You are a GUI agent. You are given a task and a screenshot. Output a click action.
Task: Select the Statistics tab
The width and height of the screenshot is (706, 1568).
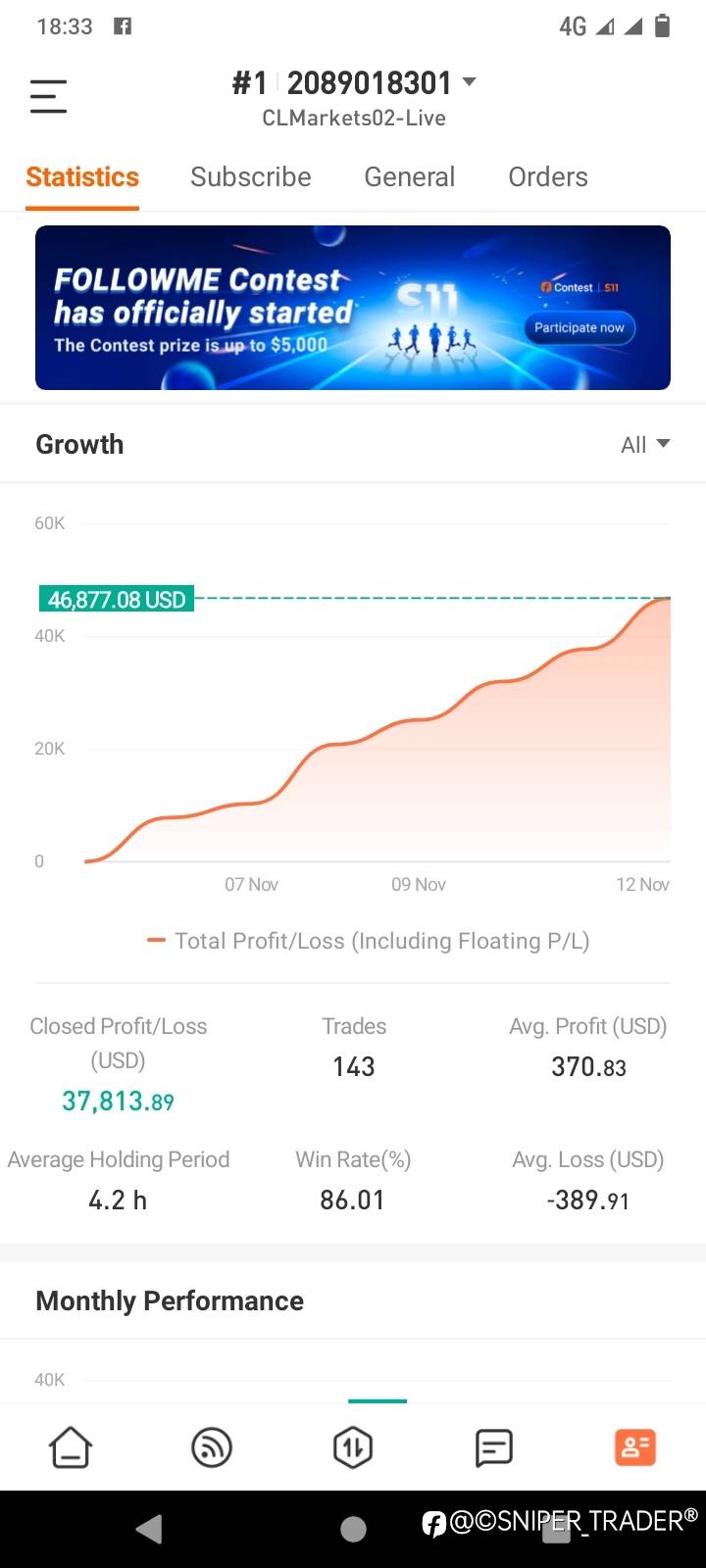point(82,177)
